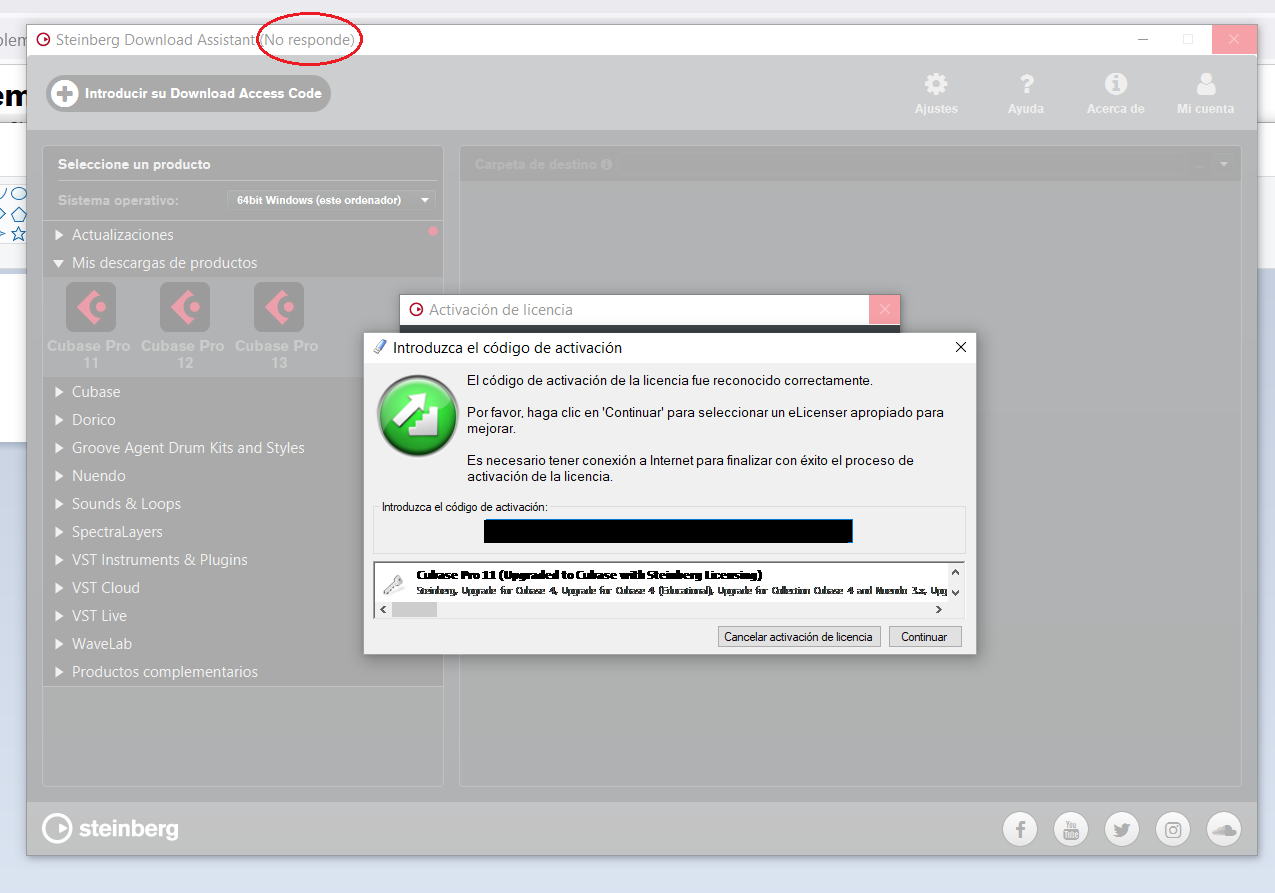
Task: Select pentagon shape in background window
Action: [x=18, y=214]
